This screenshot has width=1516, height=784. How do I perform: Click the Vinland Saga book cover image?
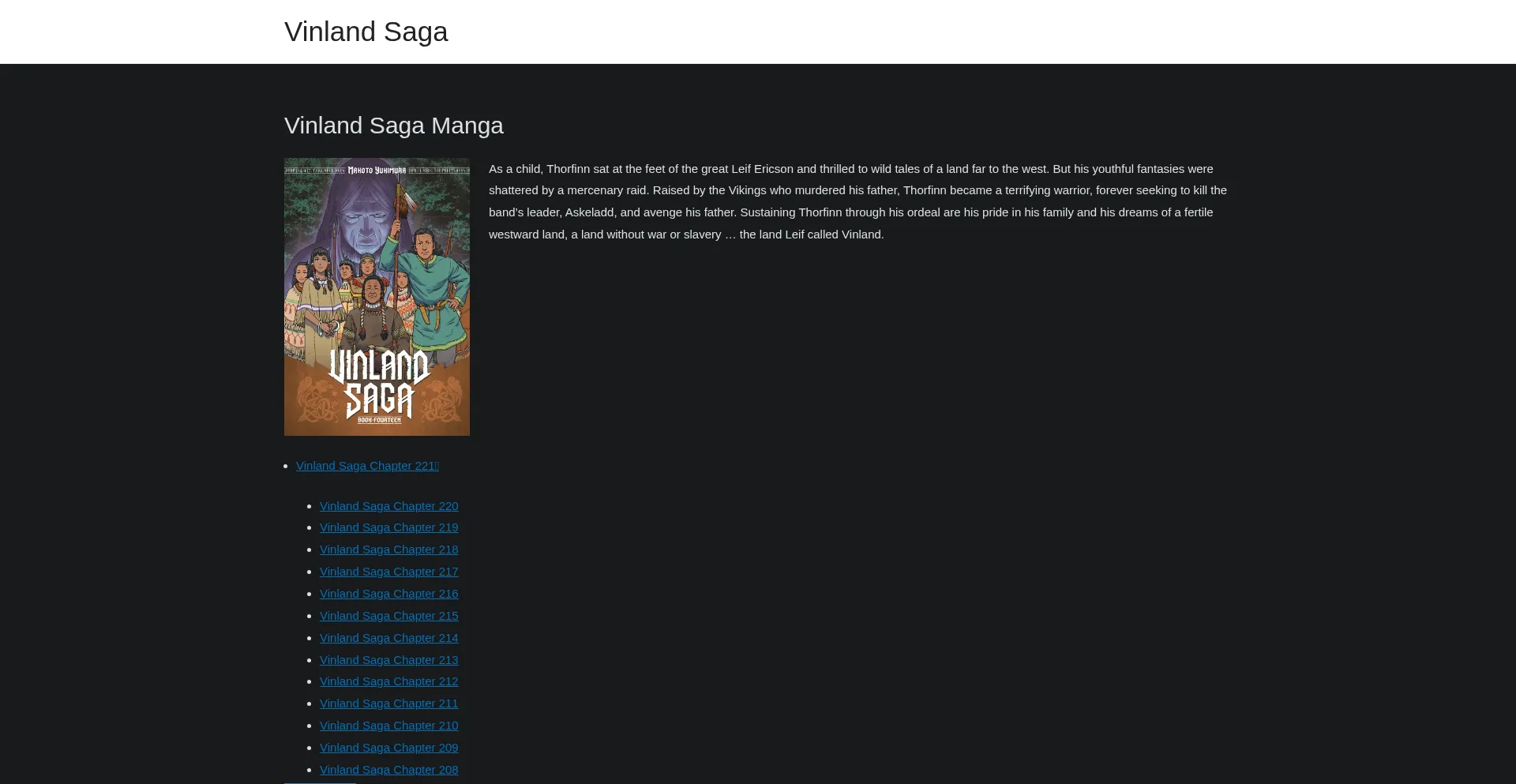377,297
